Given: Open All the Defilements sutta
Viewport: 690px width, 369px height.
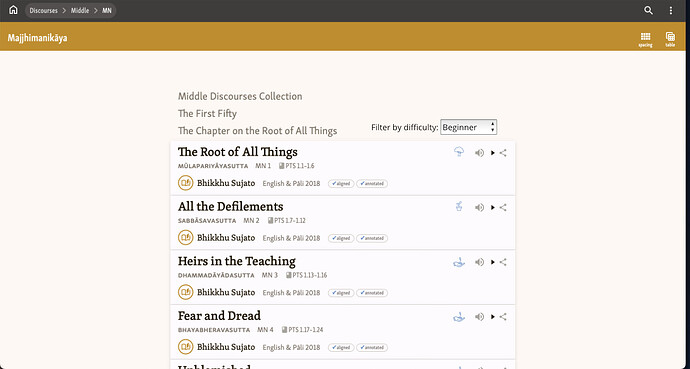Looking at the screenshot, I should pos(231,206).
